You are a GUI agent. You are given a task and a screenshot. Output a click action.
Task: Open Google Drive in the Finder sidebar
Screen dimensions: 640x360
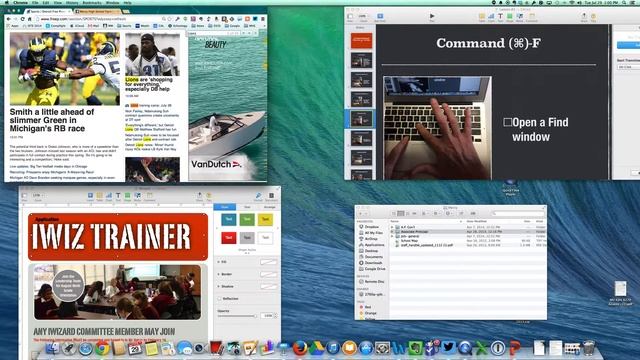click(372, 269)
